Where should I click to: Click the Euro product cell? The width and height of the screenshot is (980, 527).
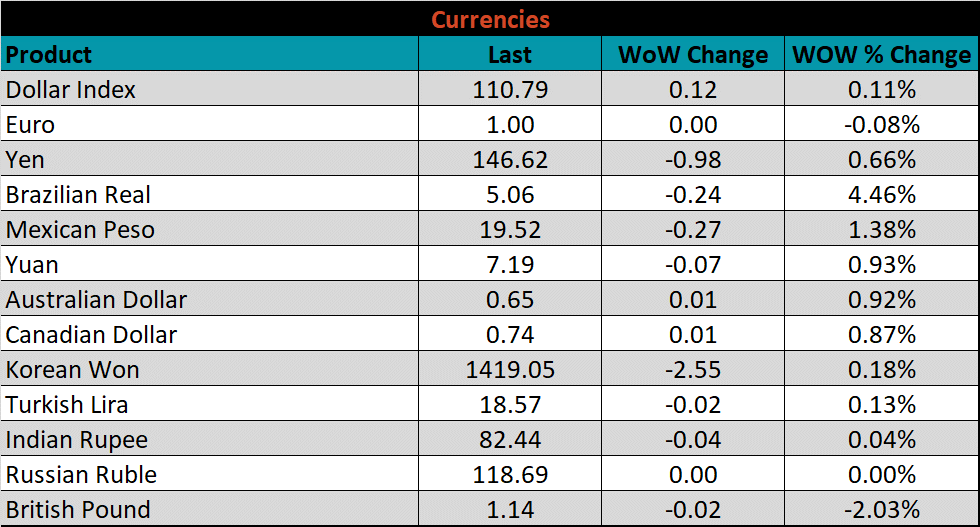(x=30, y=125)
